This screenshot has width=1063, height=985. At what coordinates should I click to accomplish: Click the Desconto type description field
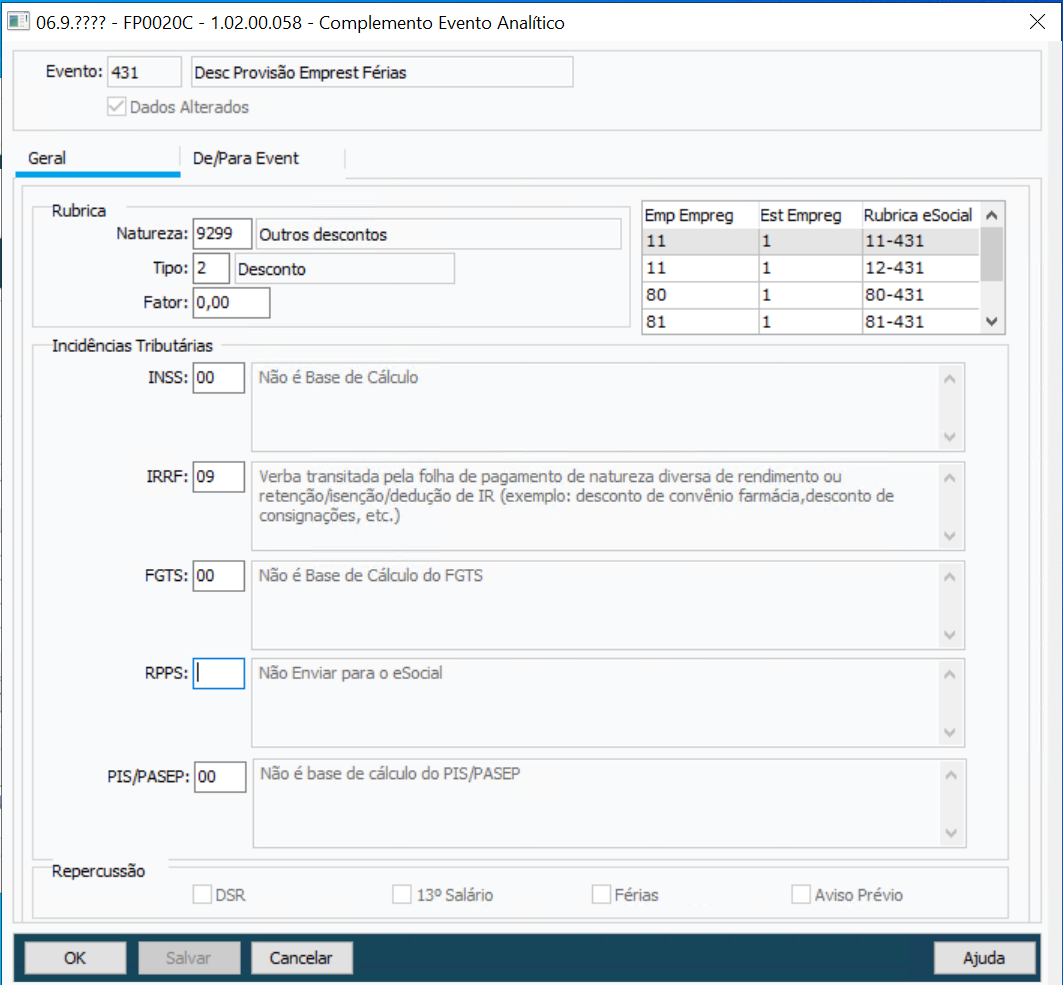tap(344, 268)
